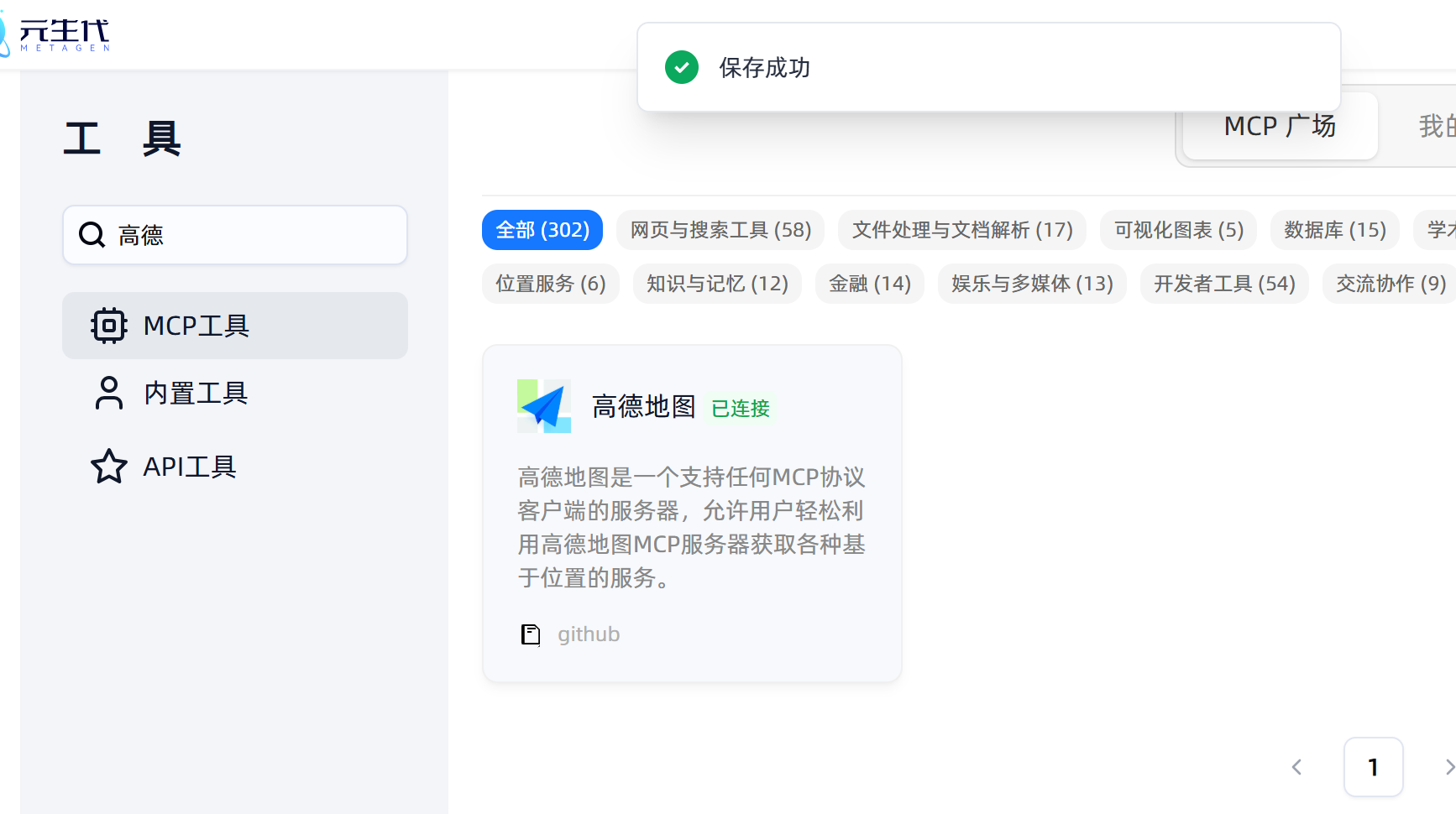Select page 1 in pagination
The width and height of the screenshot is (1456, 814).
click(x=1374, y=767)
